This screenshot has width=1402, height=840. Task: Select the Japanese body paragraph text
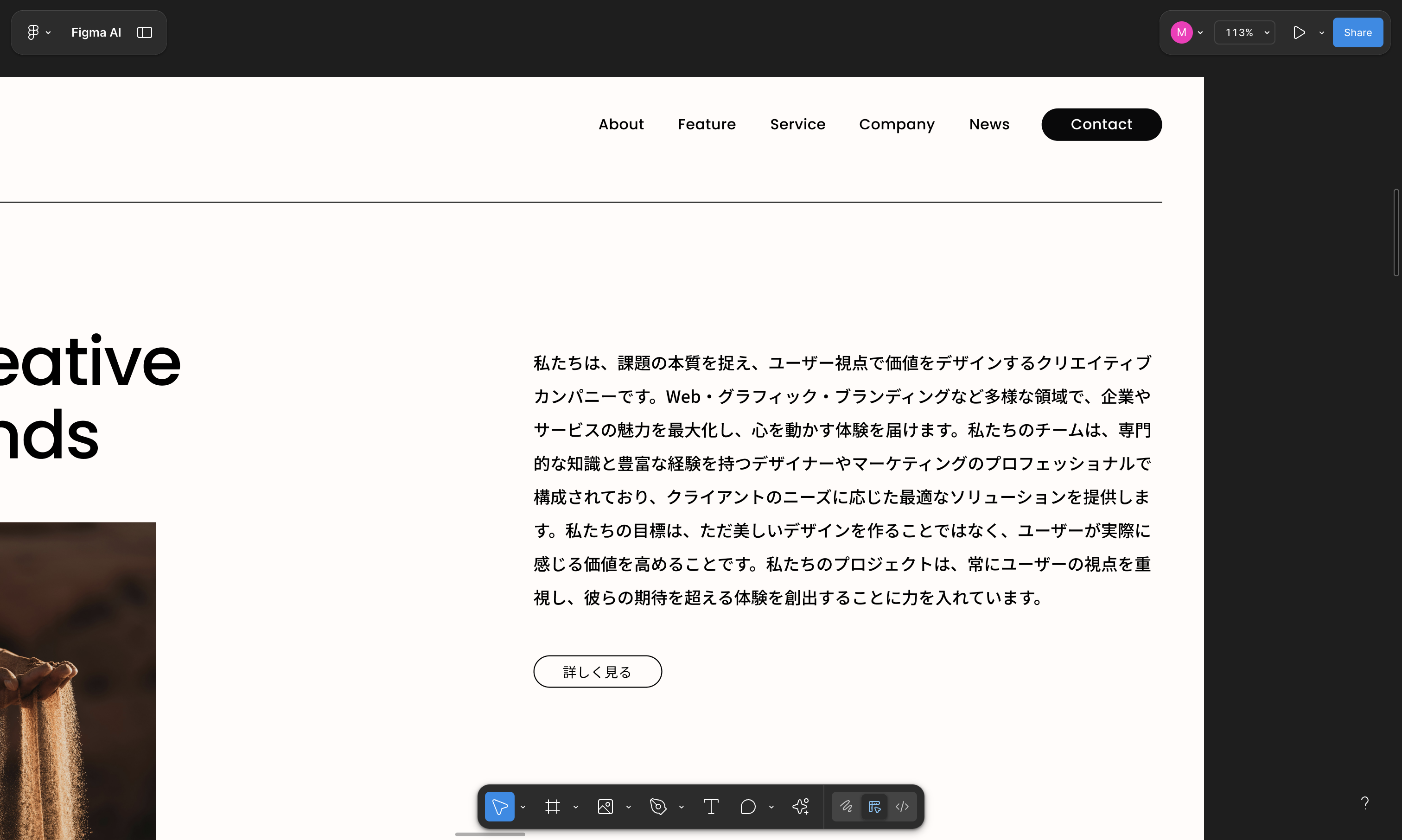(842, 480)
